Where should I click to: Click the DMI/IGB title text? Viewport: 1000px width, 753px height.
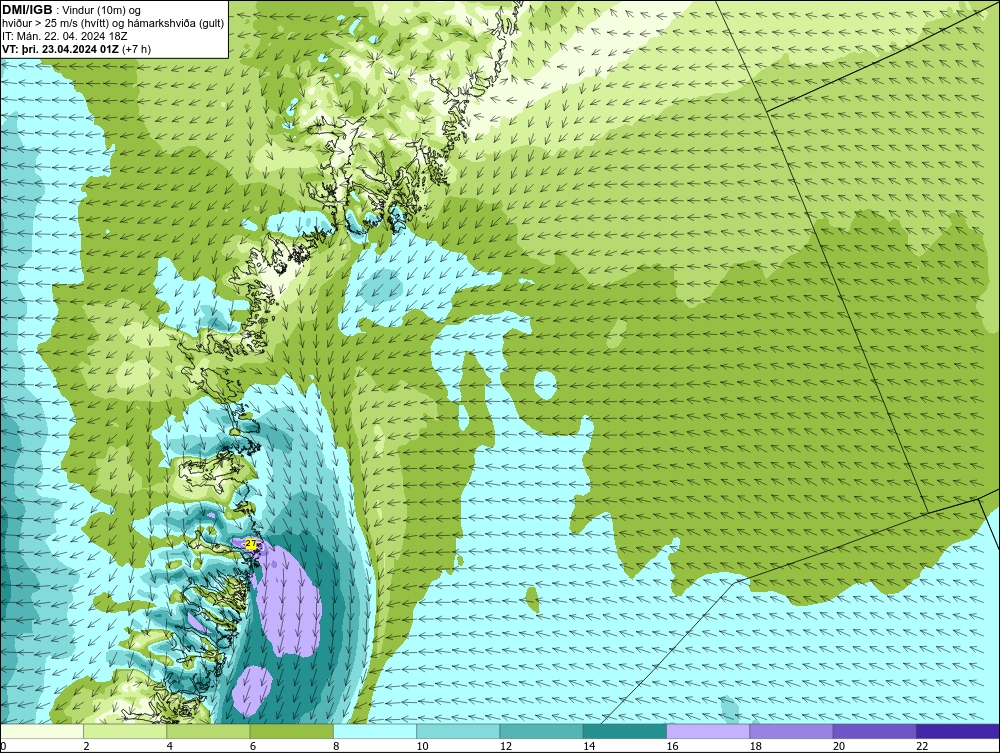click(27, 10)
